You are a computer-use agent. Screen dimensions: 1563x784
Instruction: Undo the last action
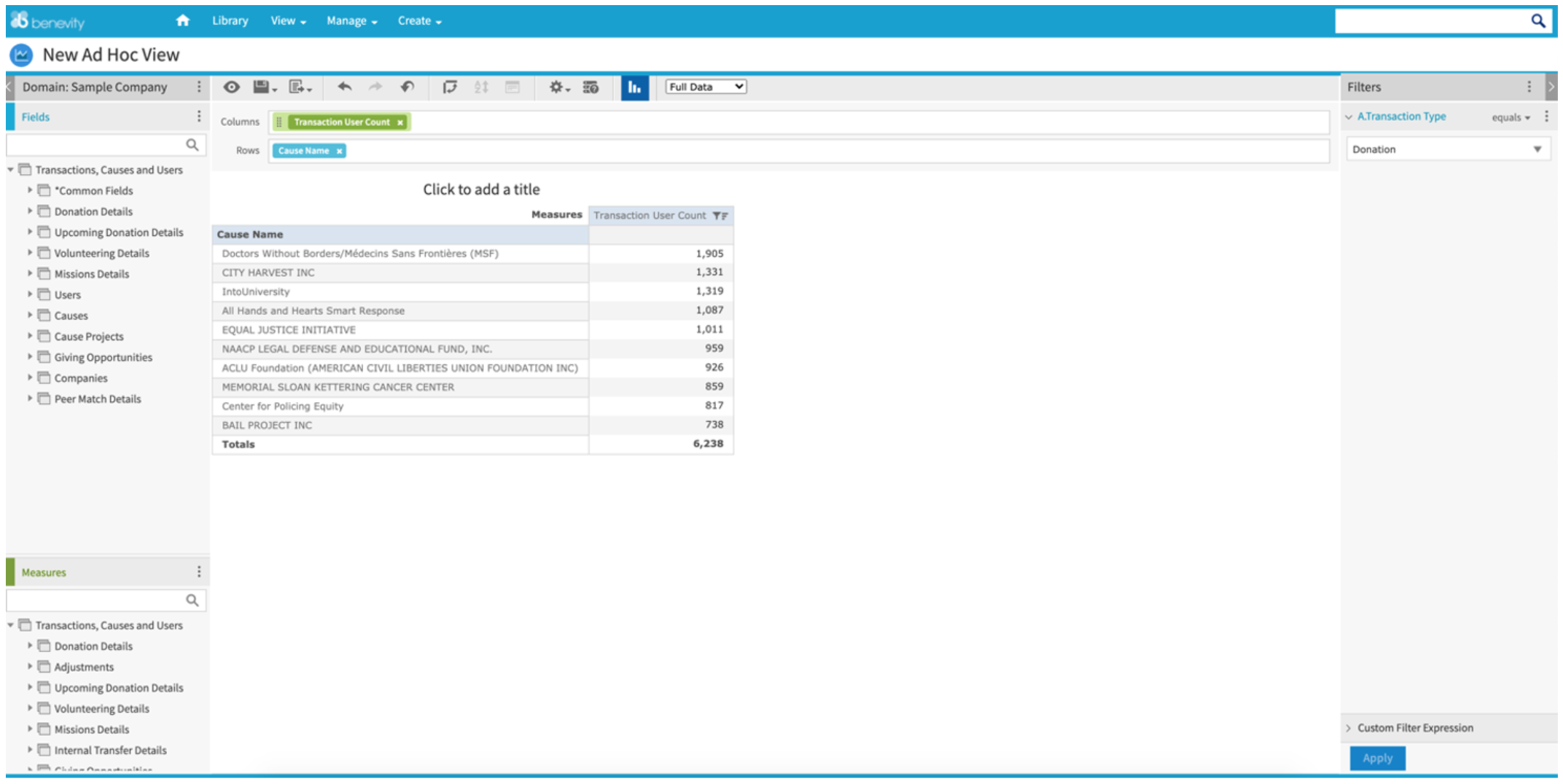[x=344, y=87]
